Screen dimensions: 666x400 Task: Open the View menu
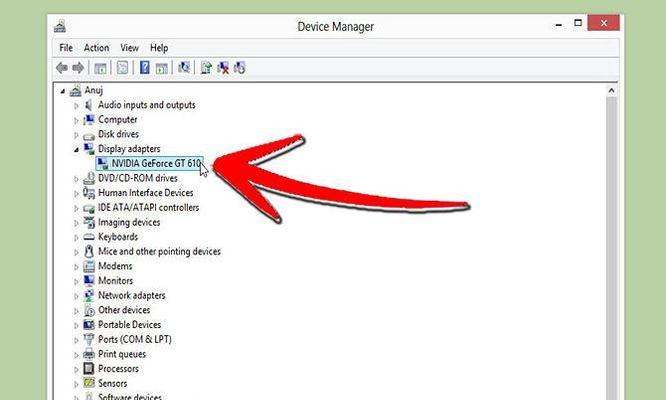pos(130,48)
